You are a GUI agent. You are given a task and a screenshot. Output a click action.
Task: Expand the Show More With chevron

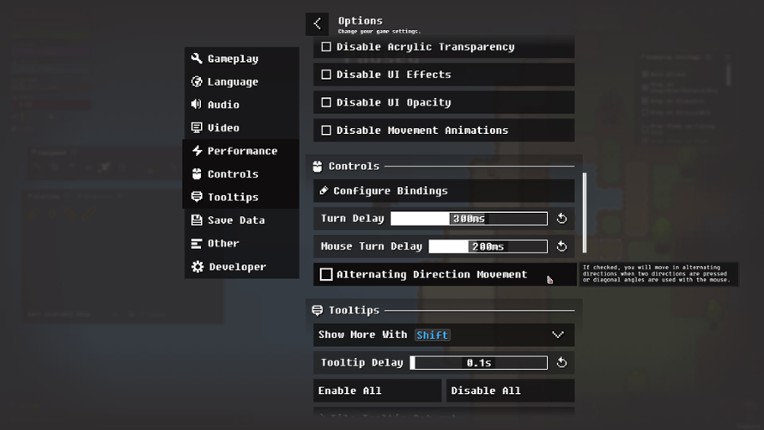pos(558,335)
